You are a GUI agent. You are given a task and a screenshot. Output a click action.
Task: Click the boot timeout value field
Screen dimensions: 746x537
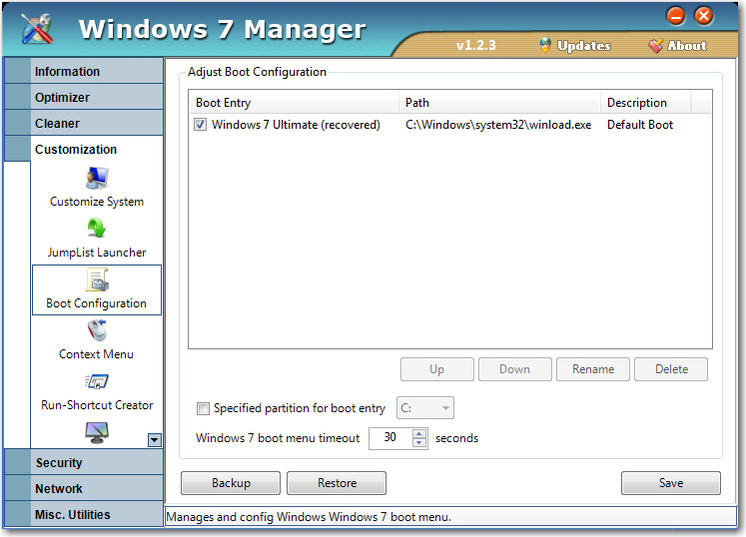click(391, 438)
